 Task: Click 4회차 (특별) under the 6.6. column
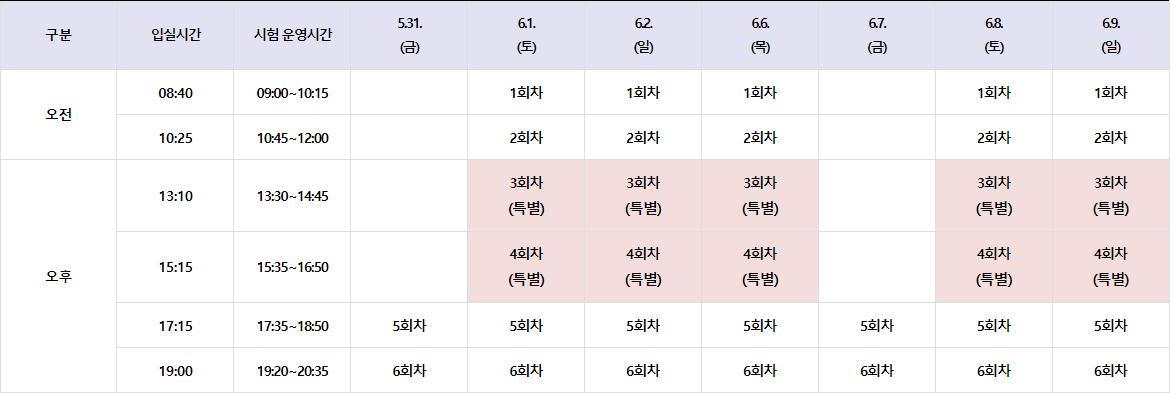click(x=760, y=267)
